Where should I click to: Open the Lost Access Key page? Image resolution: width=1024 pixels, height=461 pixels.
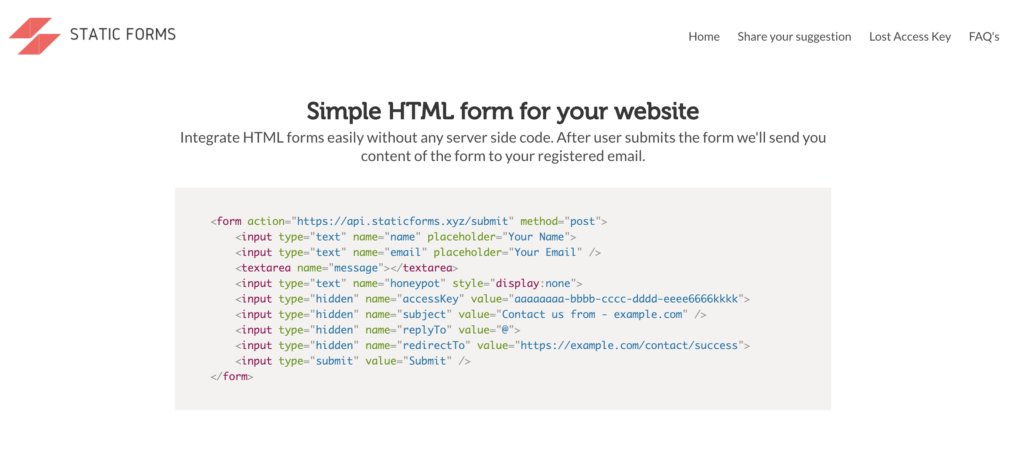(910, 37)
